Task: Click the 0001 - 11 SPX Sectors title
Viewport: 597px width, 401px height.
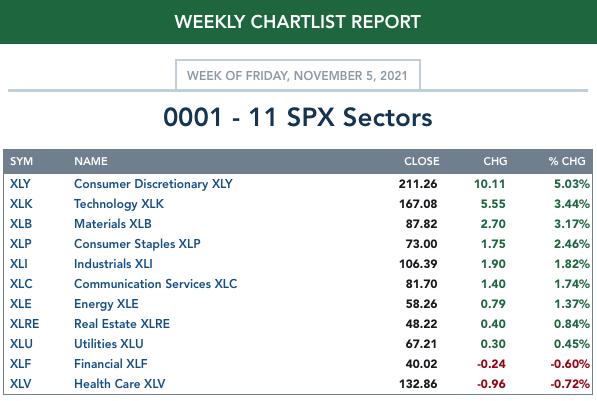Action: [x=298, y=117]
